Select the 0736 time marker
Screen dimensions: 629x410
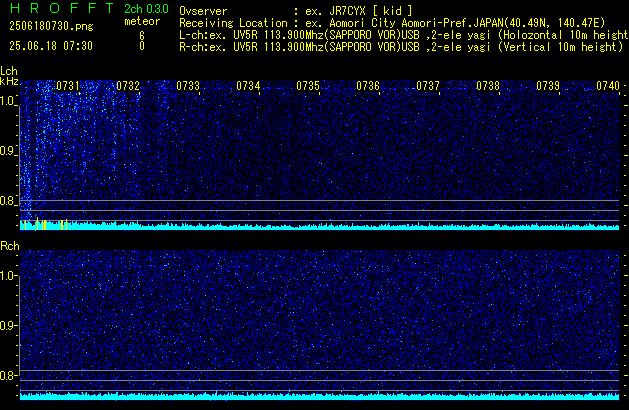[368, 86]
